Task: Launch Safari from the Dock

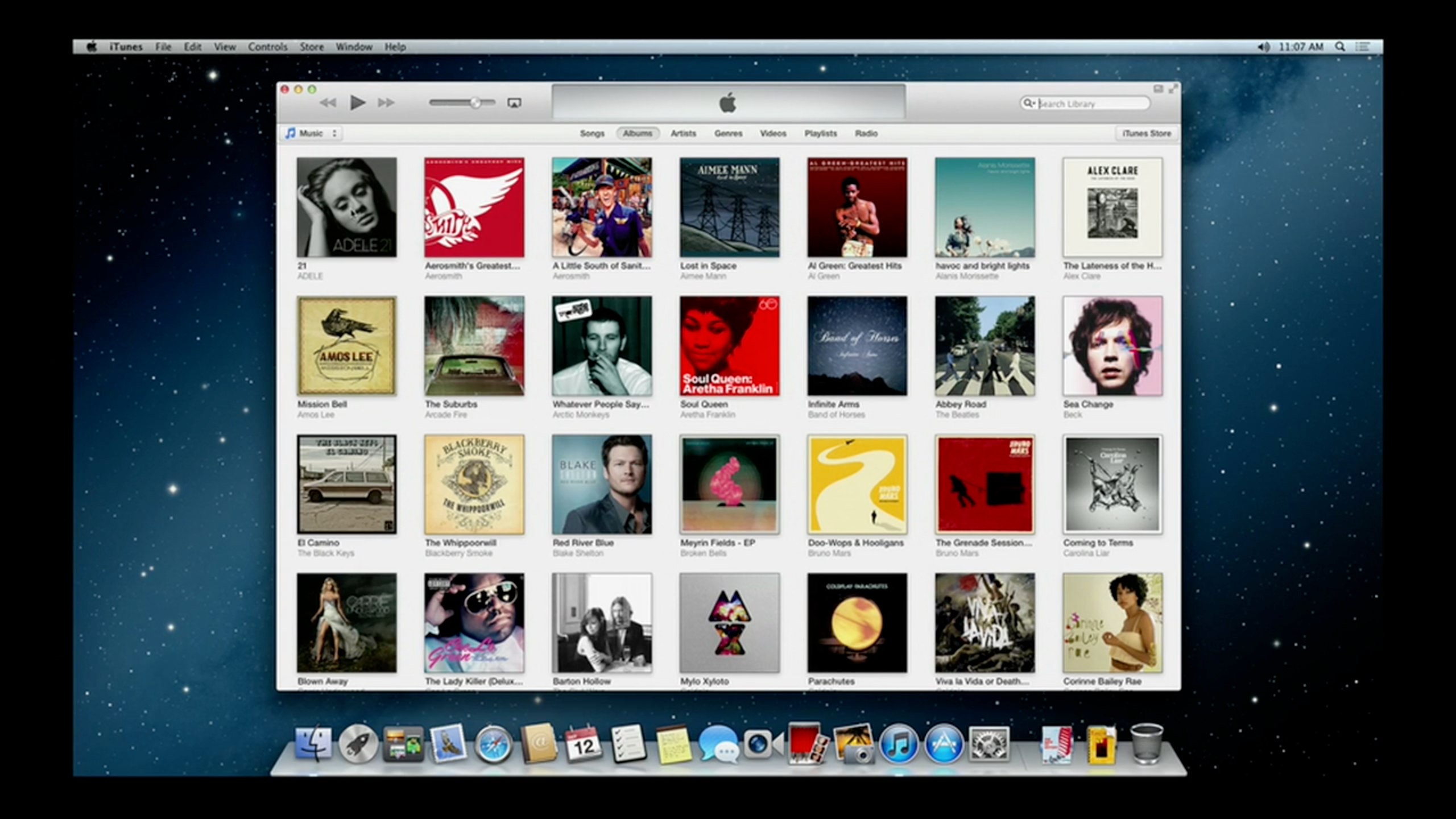Action: pos(493,744)
